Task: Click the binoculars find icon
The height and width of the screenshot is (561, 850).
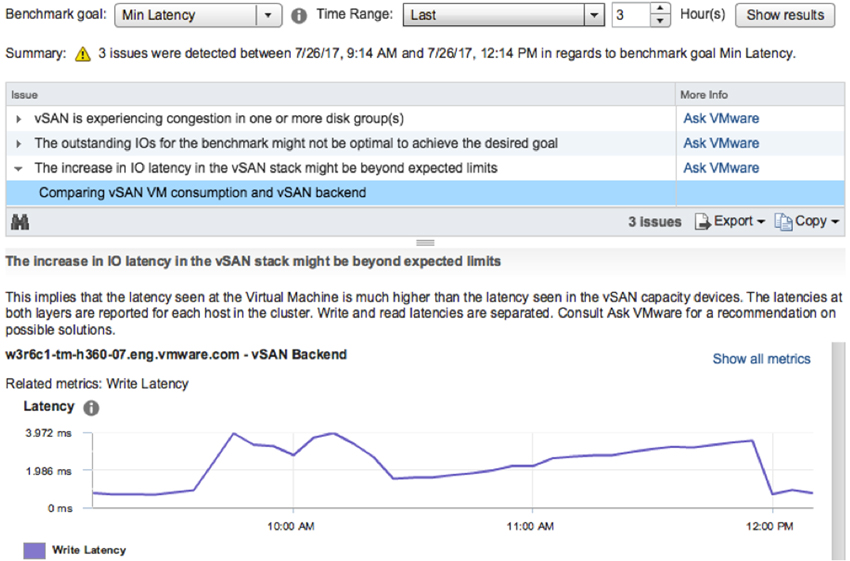Action: 20,222
